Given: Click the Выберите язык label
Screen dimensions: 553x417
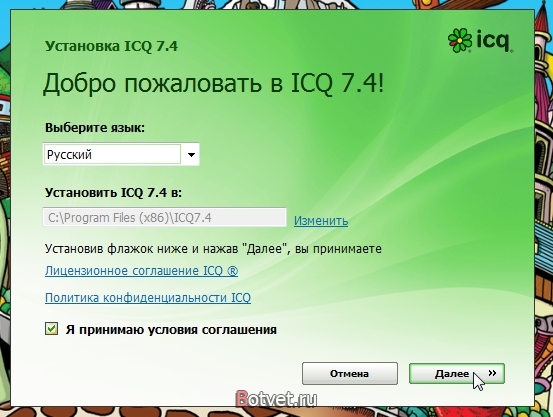Looking at the screenshot, I should [x=95, y=128].
